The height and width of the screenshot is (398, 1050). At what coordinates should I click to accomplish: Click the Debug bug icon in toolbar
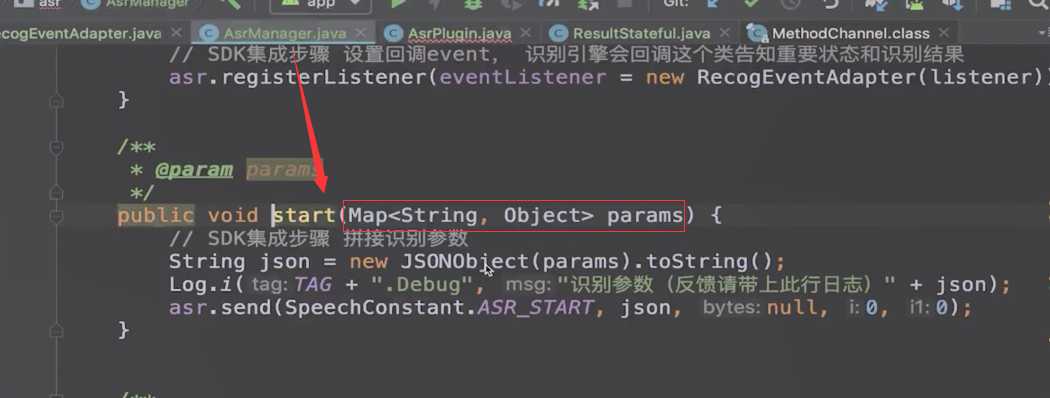pos(474,4)
